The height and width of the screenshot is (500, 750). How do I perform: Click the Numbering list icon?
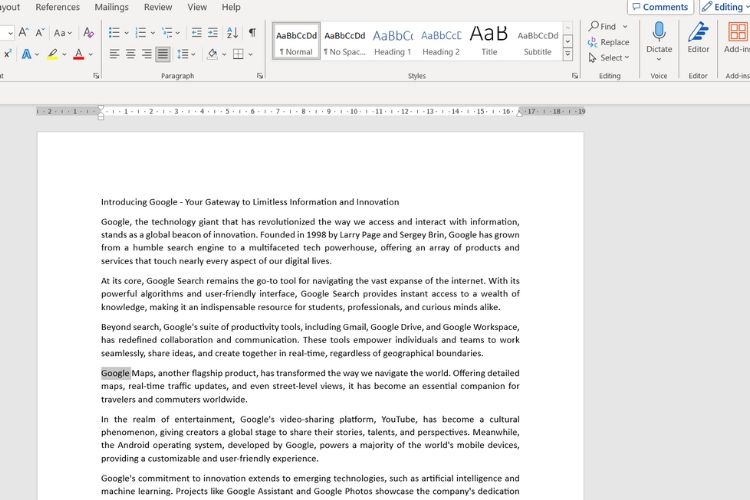(x=141, y=33)
